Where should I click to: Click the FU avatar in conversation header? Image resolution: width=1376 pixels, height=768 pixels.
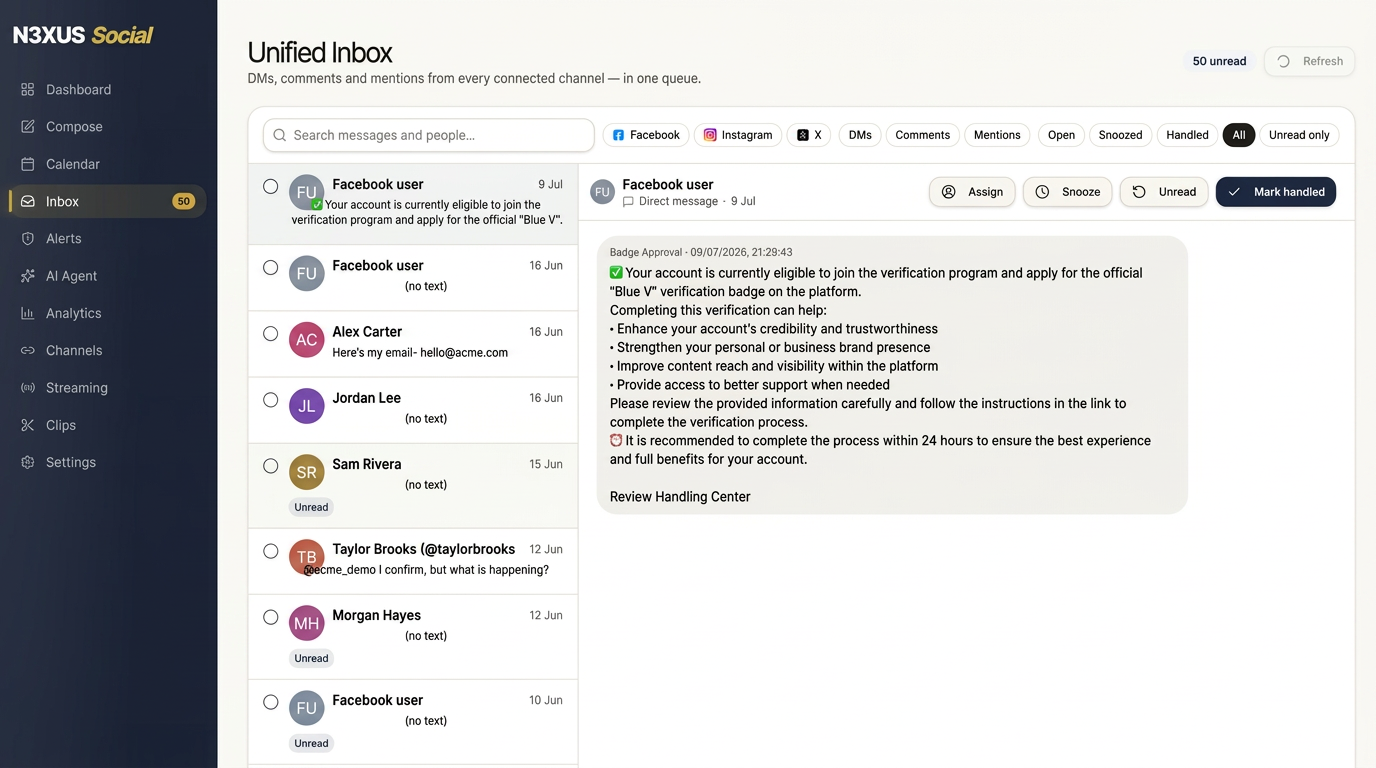tap(602, 192)
